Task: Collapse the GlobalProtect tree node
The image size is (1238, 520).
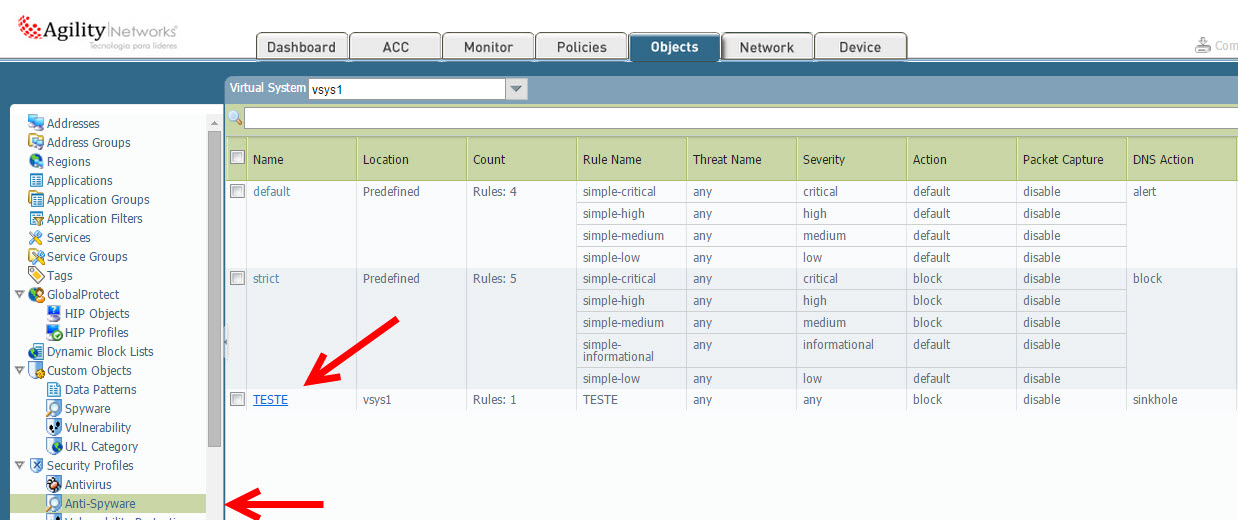Action: pos(19,294)
